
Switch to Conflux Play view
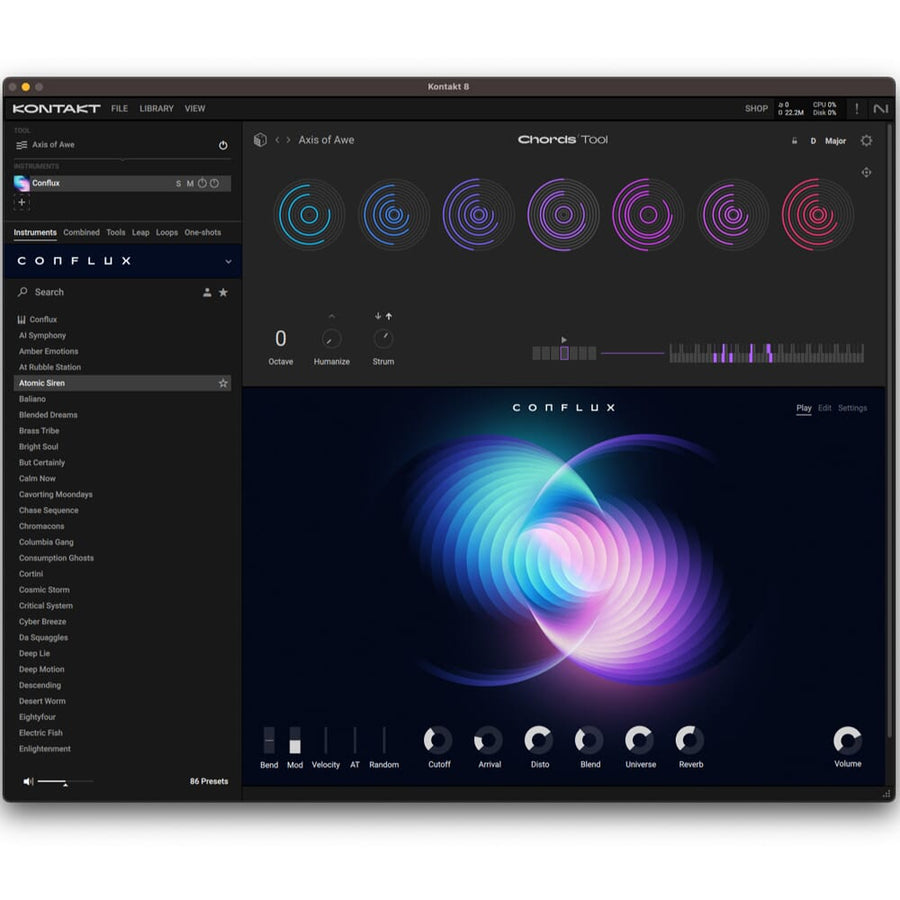click(804, 408)
